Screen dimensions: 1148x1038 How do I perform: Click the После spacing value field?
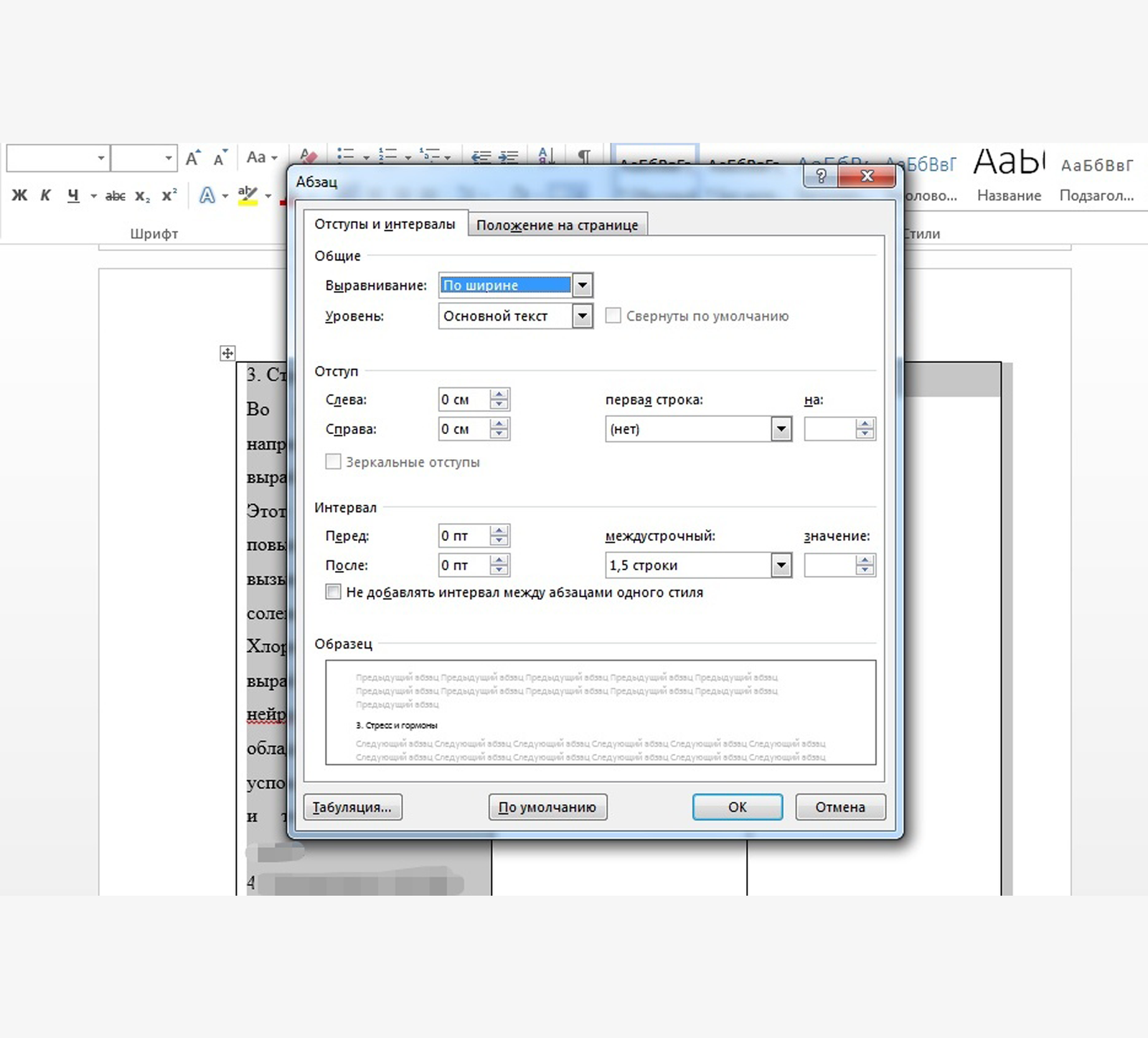click(464, 565)
